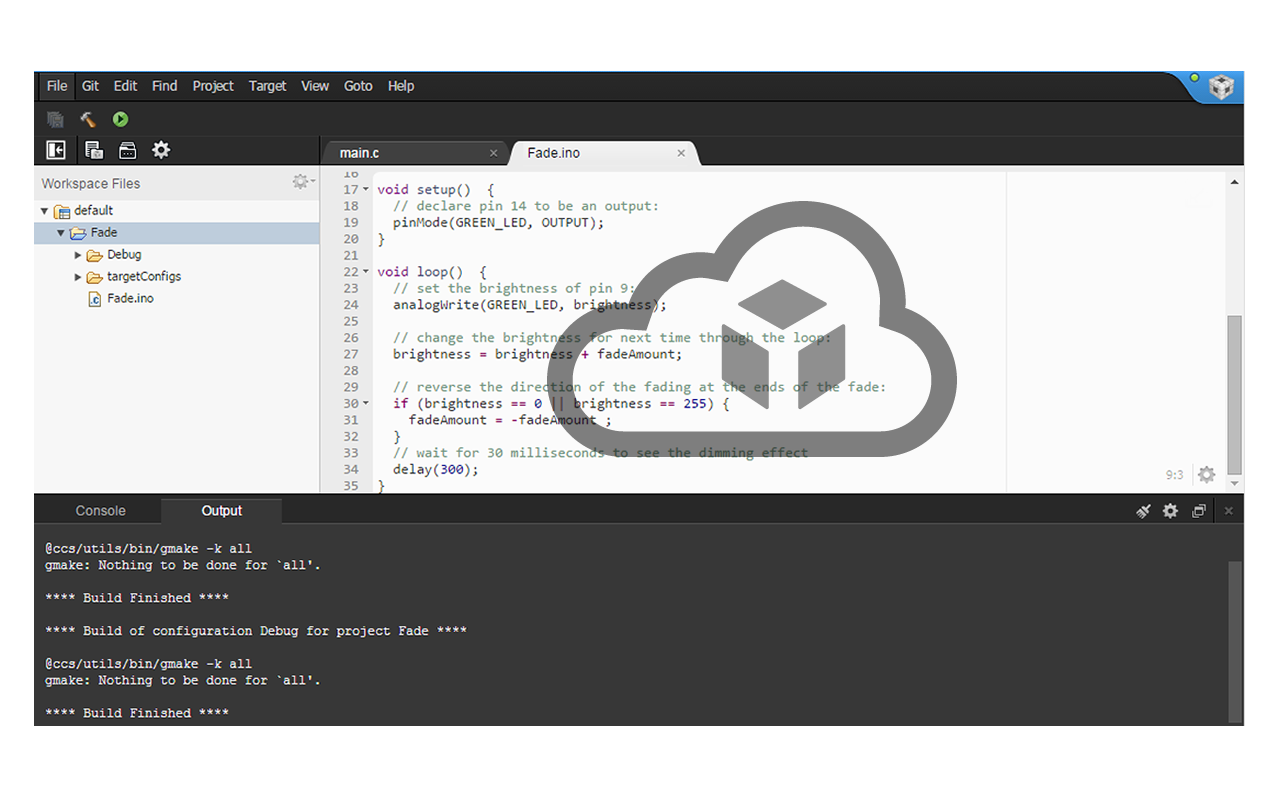
Task: Click the pinMode(GREEN_LED, OUTPUT) line
Action: coord(499,223)
